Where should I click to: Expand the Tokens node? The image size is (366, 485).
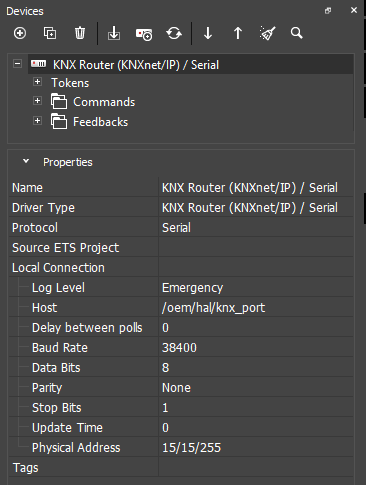(38, 81)
